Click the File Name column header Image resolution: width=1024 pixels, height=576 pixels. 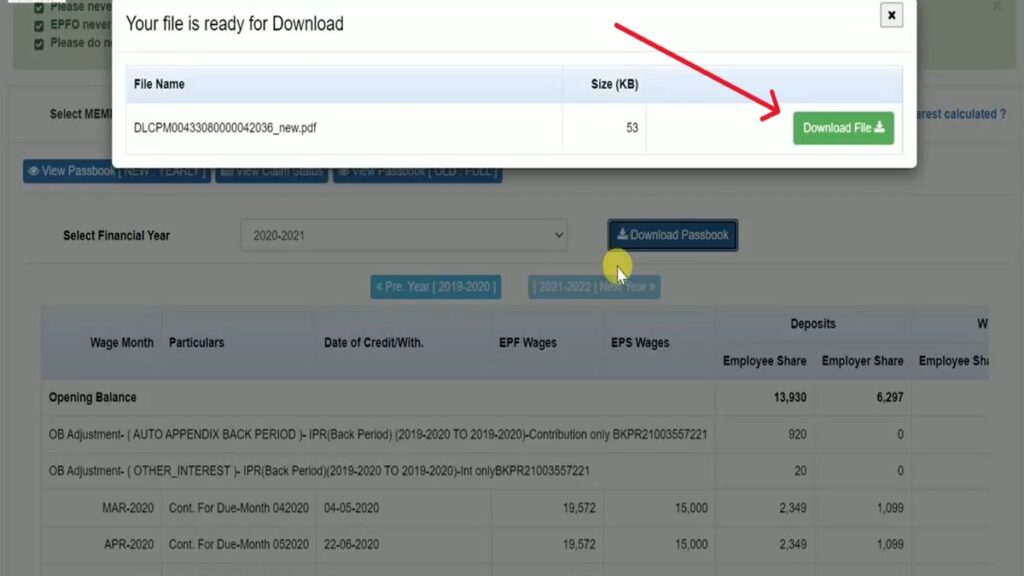coord(159,84)
